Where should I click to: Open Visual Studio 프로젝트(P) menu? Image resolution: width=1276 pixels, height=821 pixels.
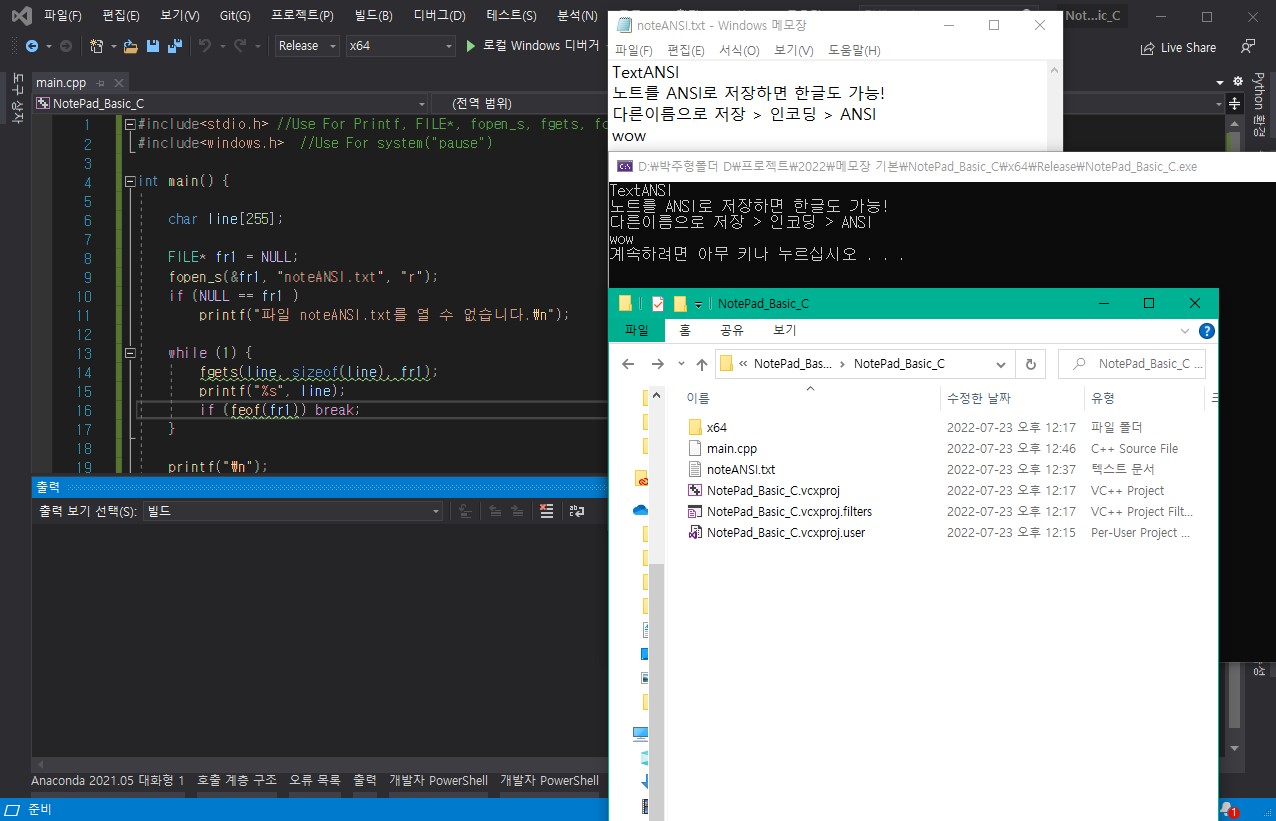tap(302, 16)
